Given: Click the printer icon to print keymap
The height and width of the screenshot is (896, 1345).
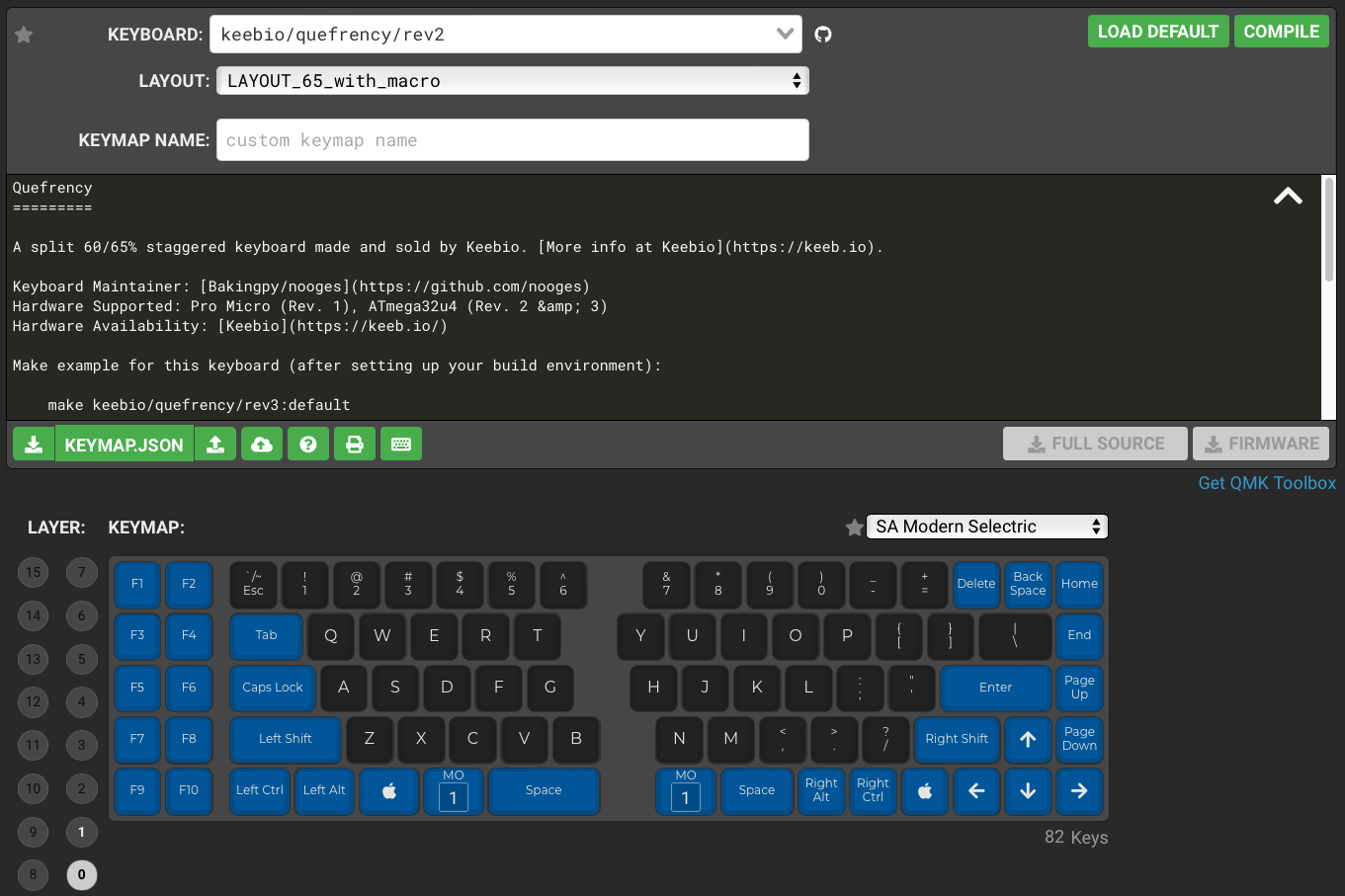Looking at the screenshot, I should [x=355, y=445].
